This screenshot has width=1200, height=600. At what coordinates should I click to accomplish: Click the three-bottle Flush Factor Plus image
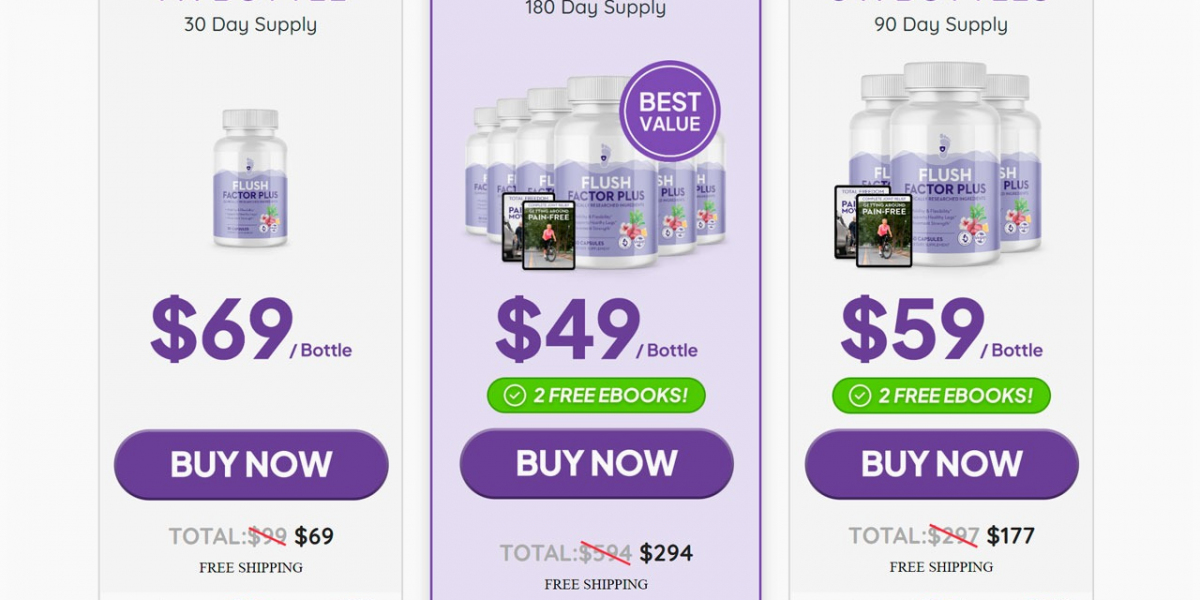(939, 164)
